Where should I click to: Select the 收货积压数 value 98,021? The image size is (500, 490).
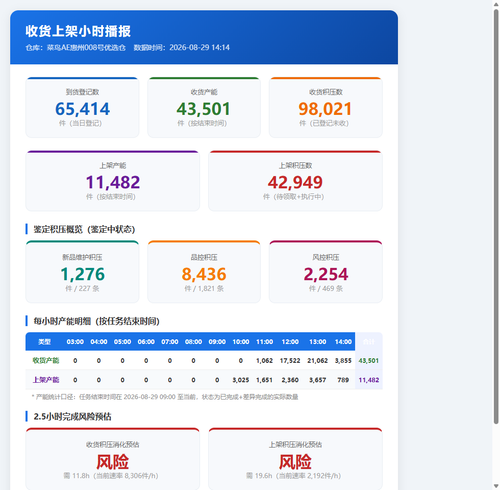pyautogui.click(x=325, y=109)
